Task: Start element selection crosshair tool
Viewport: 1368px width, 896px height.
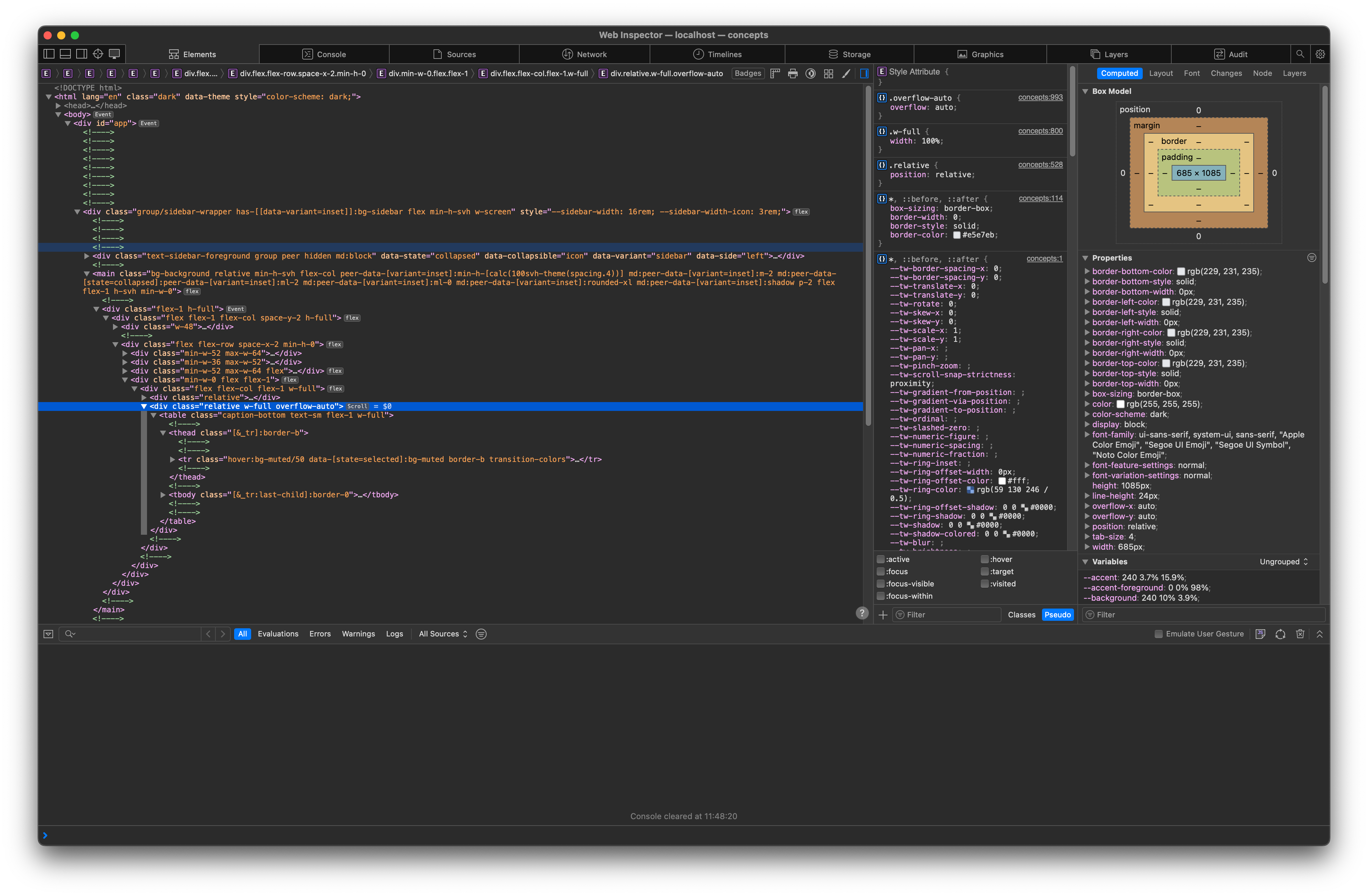Action: click(98, 54)
